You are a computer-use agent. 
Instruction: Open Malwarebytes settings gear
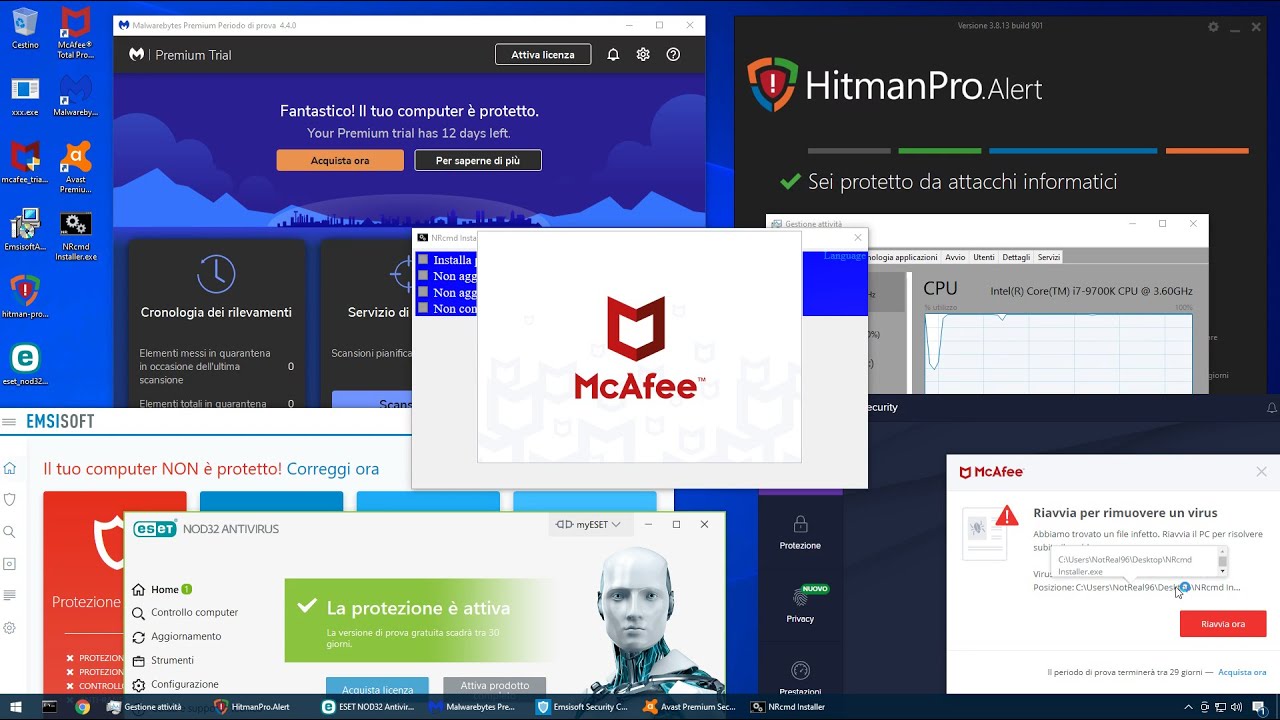[x=643, y=55]
